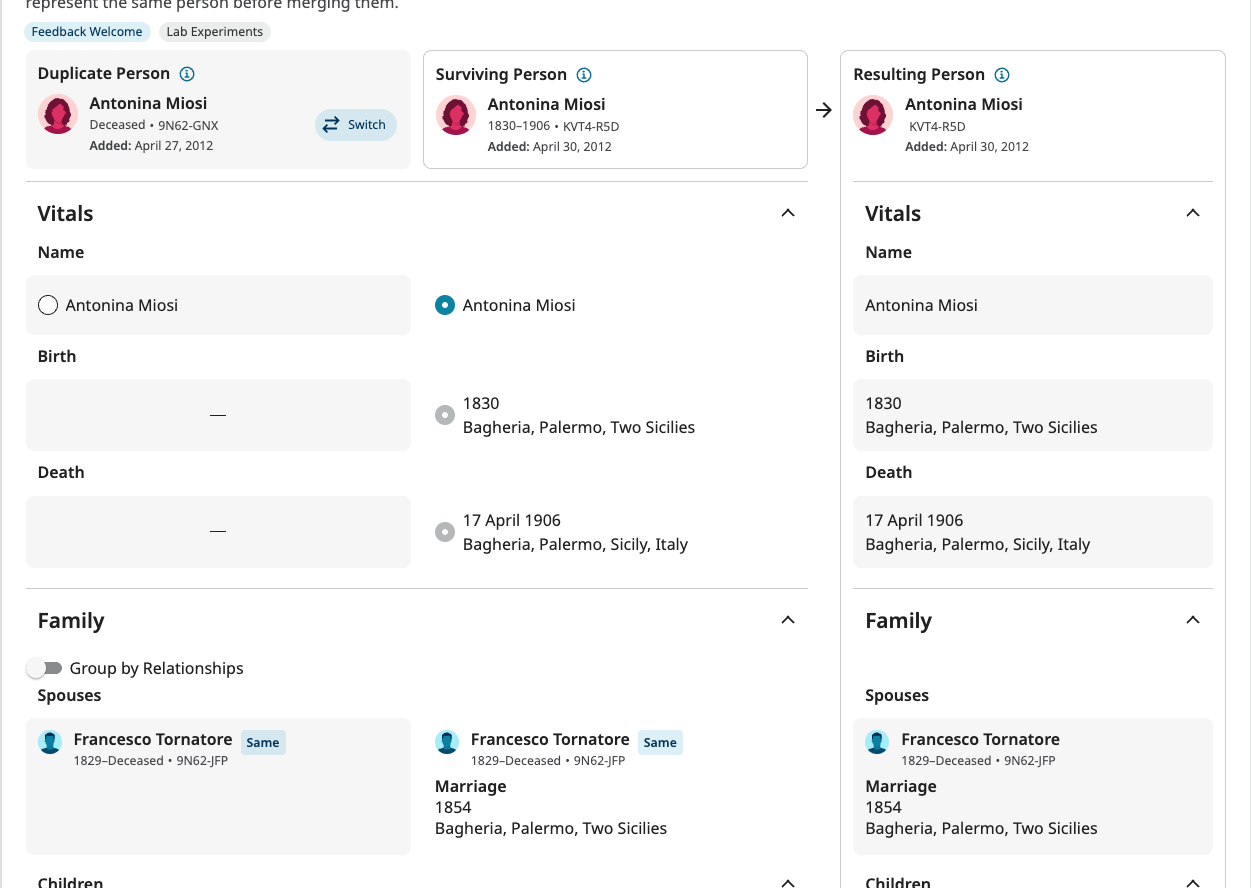Collapse the Family section in comparison panel
1251x888 pixels.
(x=788, y=620)
